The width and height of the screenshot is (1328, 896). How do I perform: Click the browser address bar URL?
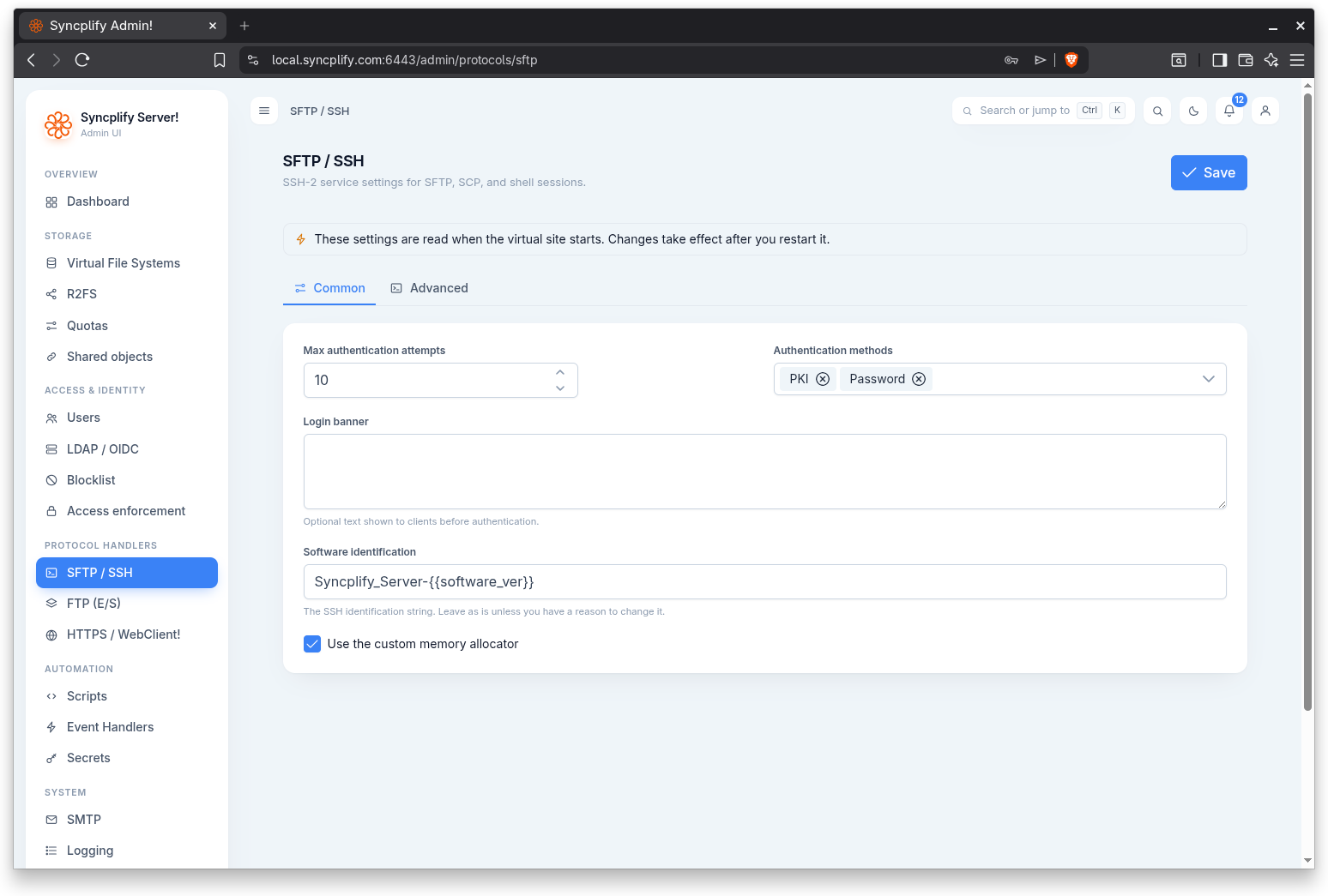[404, 60]
